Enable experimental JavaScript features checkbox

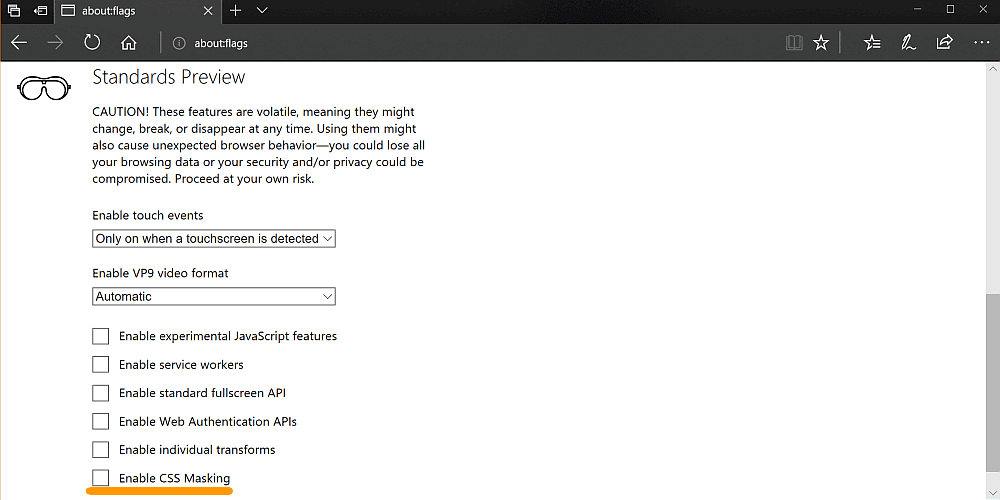point(101,336)
